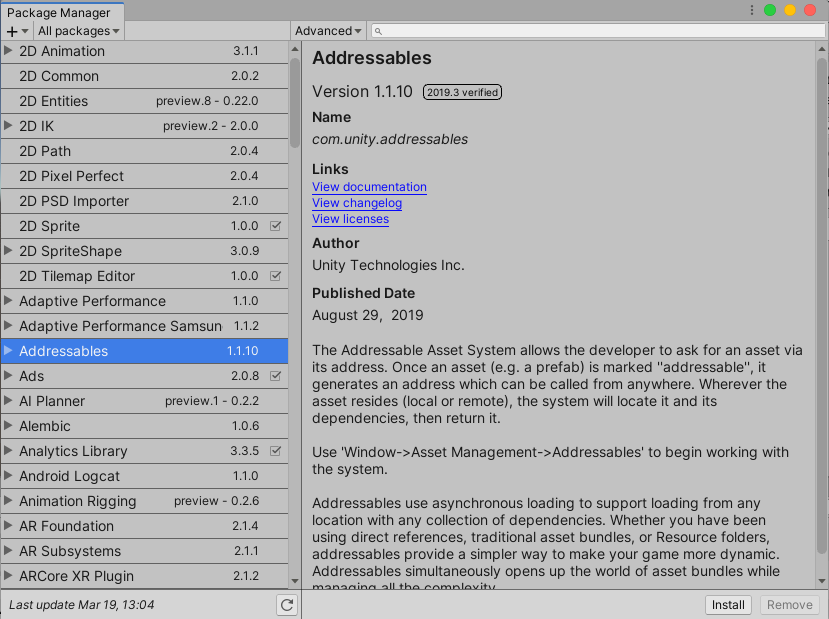Open the All packages dropdown
Image resolution: width=829 pixels, height=619 pixels.
point(79,31)
